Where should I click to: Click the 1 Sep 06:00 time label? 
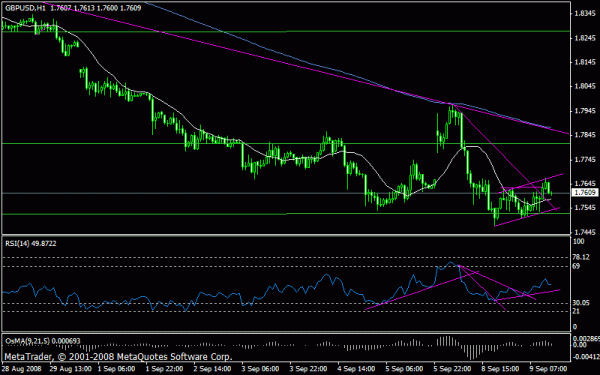117,369
